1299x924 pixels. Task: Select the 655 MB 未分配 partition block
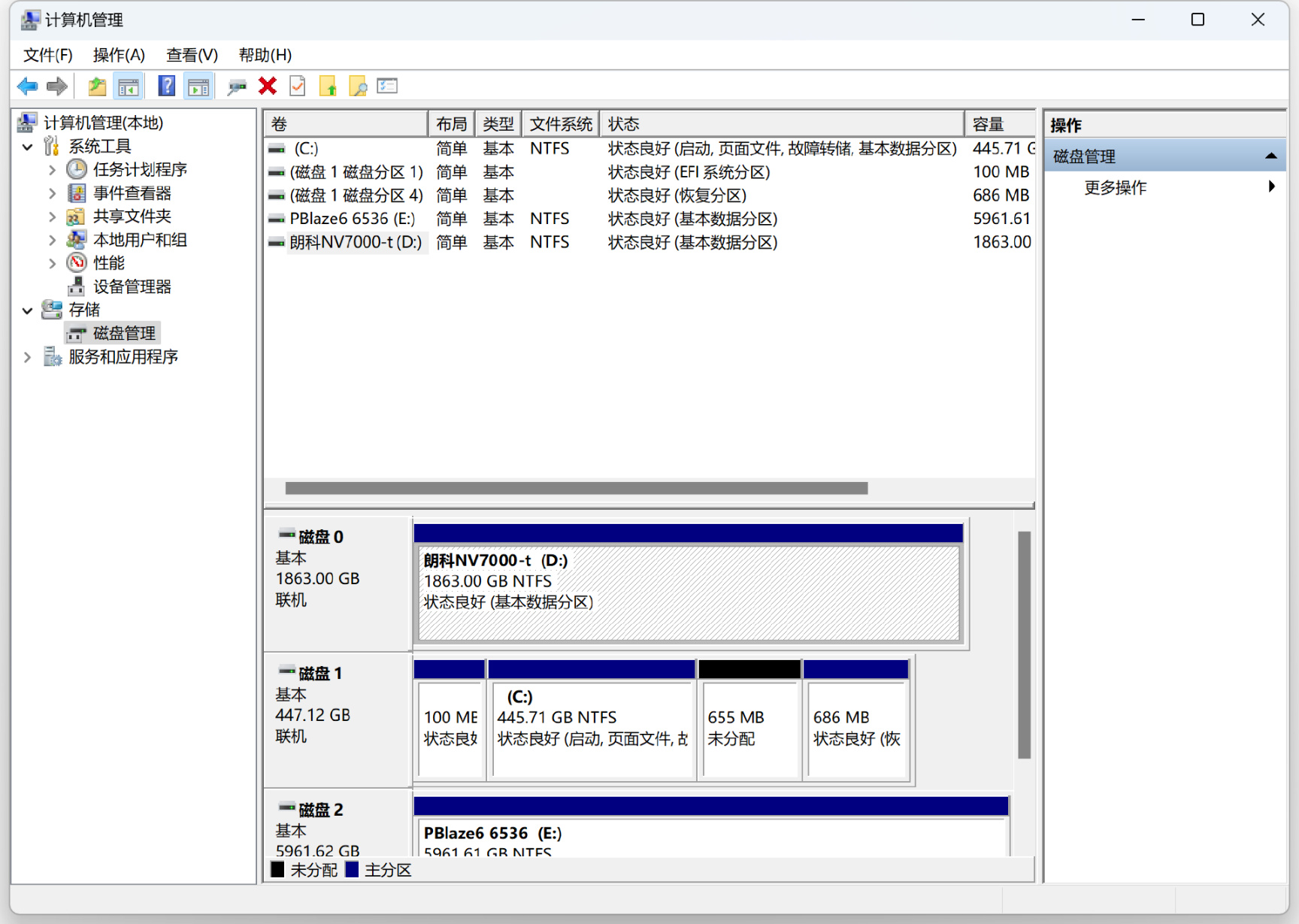point(749,720)
